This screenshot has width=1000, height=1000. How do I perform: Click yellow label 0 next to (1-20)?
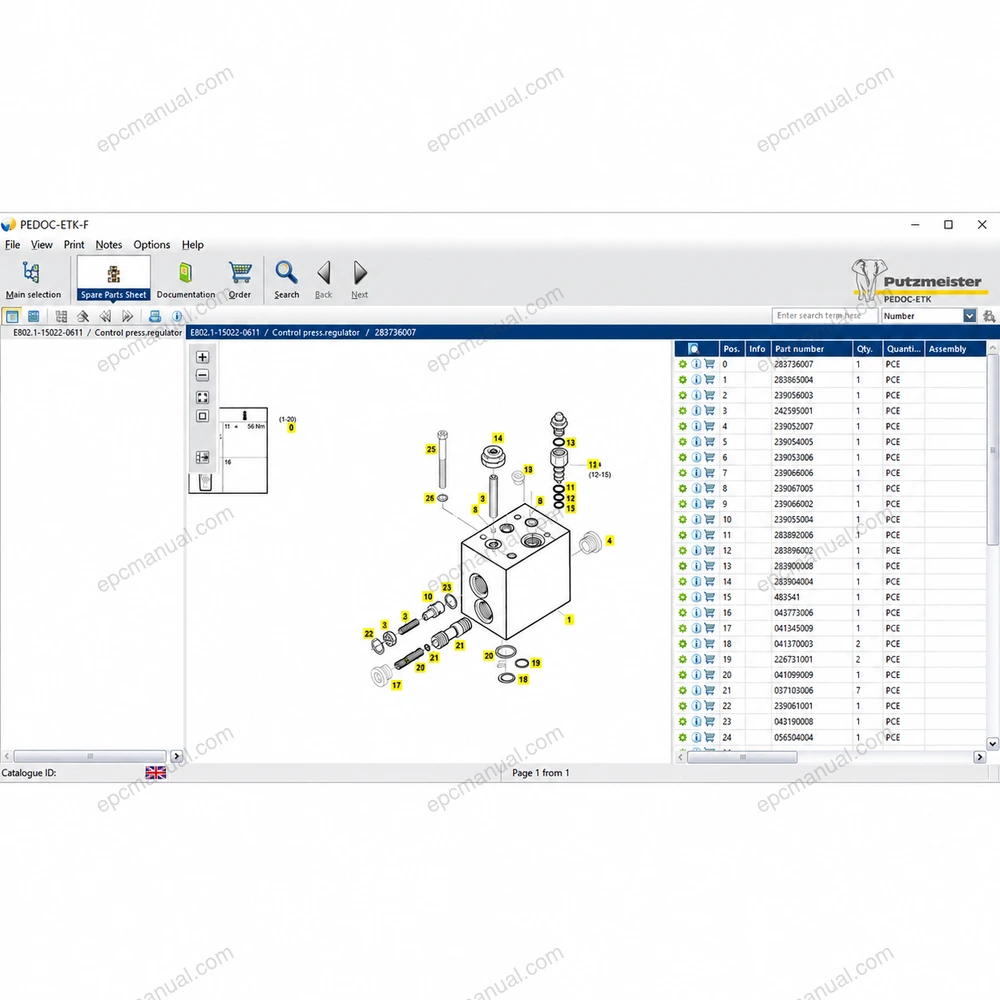click(291, 428)
